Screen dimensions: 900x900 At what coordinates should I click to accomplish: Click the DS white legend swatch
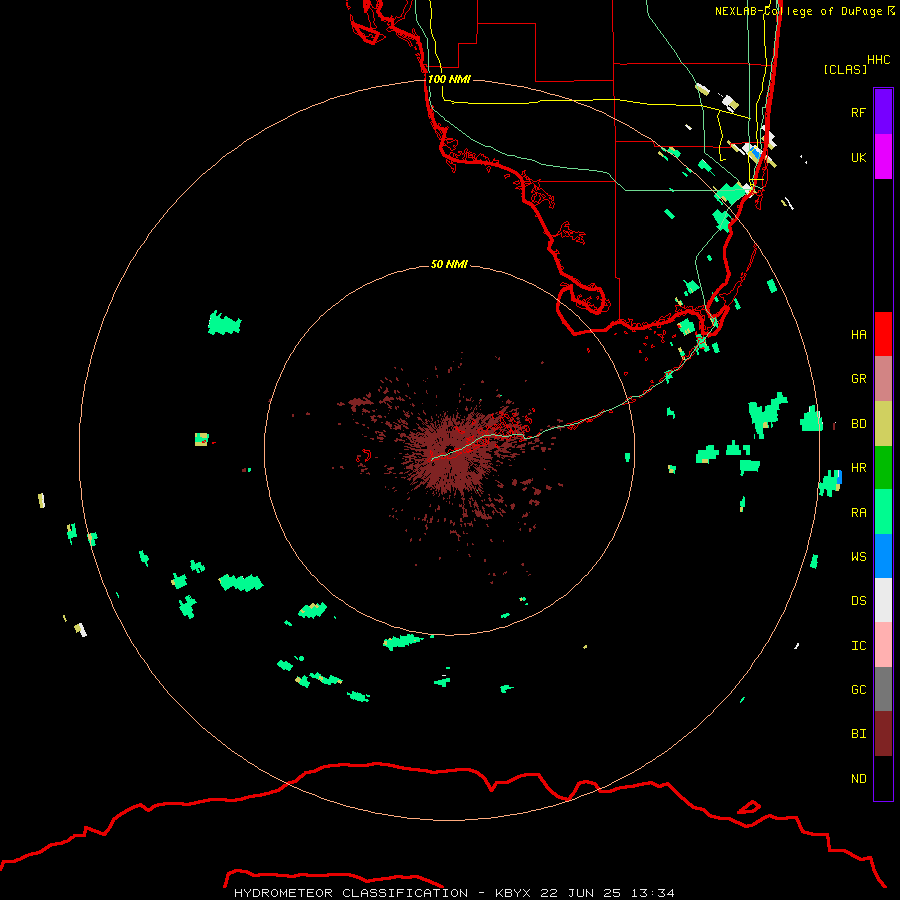coord(883,600)
